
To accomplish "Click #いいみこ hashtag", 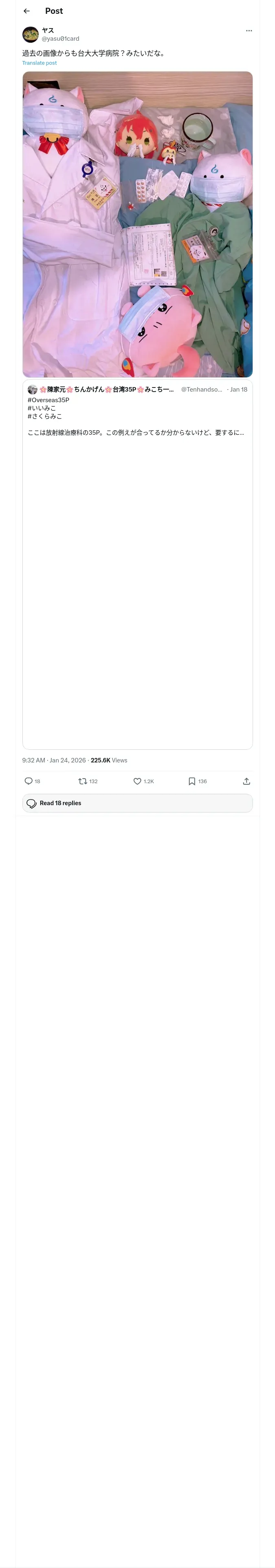I will [x=42, y=408].
